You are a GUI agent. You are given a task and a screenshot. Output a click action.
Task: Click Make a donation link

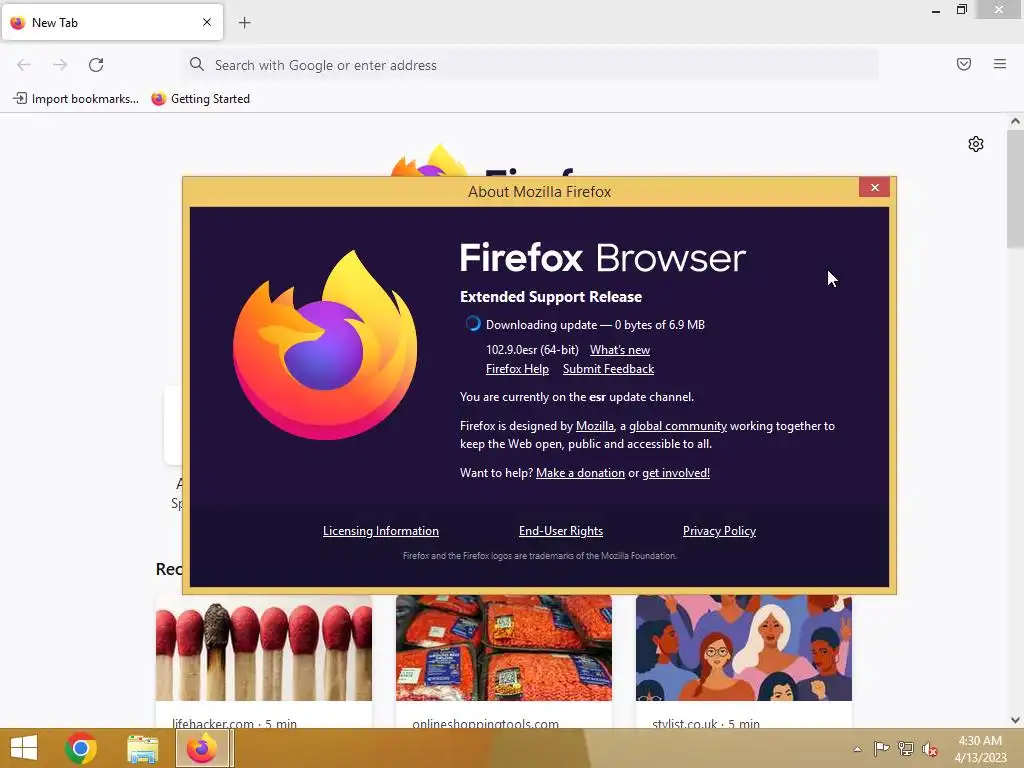[x=580, y=473]
